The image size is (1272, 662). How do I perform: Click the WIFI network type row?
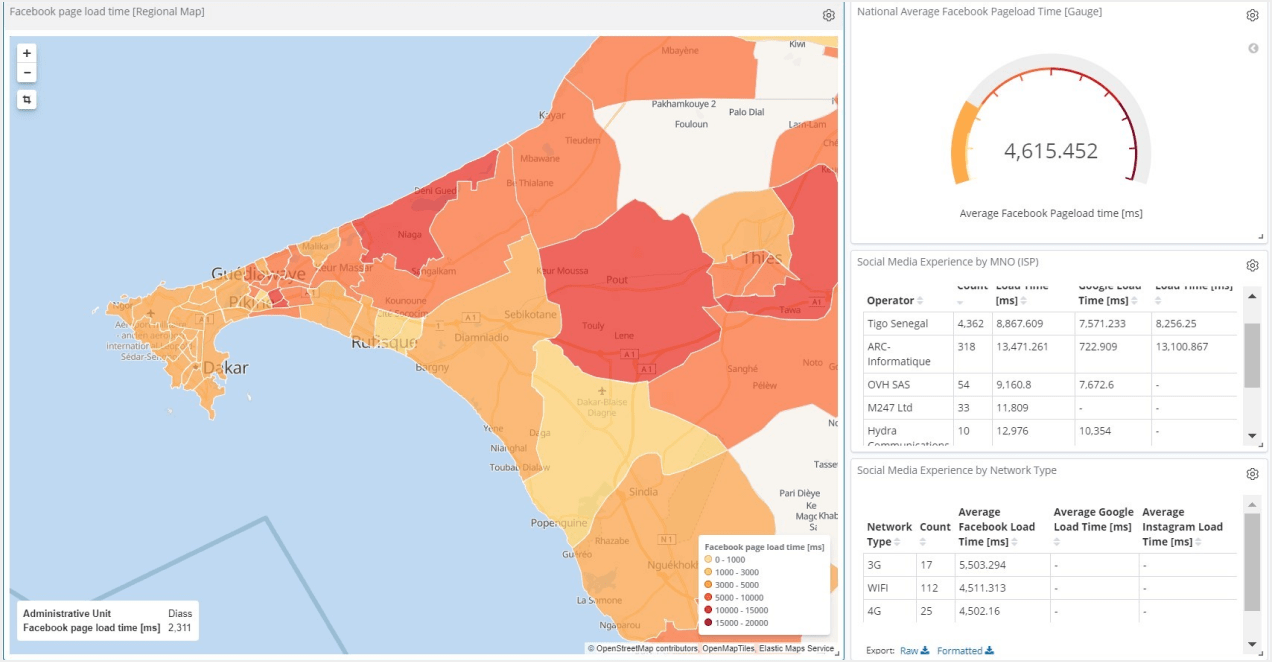[x=1050, y=588]
